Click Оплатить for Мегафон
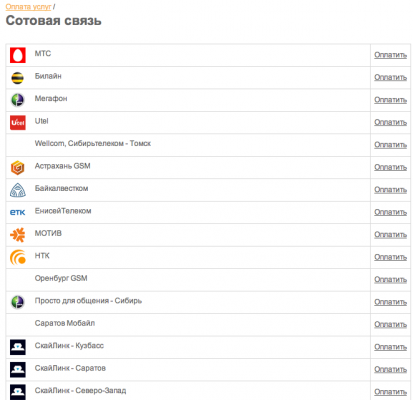413x400 pixels. coord(390,100)
